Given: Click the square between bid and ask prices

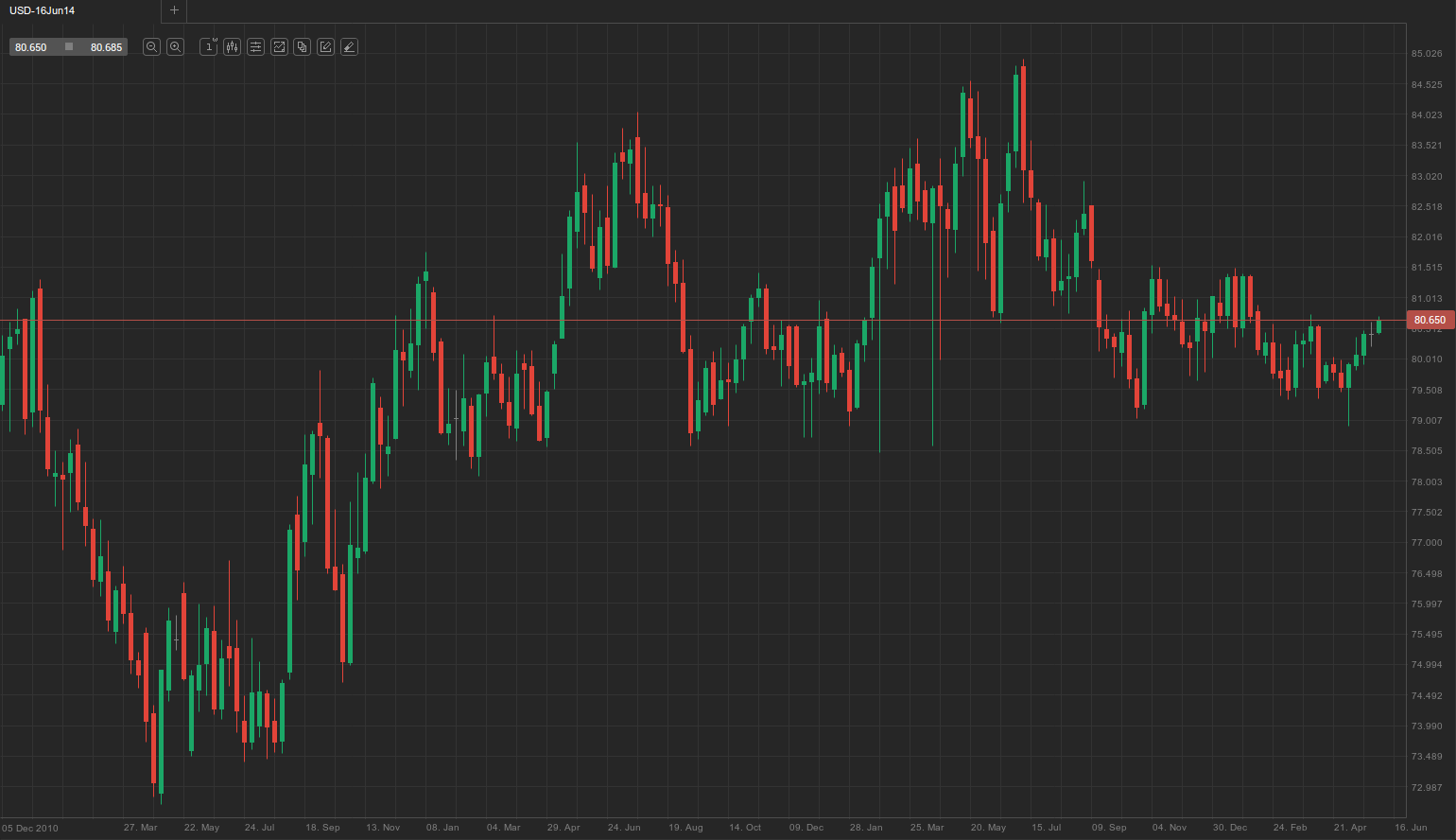Looking at the screenshot, I should coord(69,47).
